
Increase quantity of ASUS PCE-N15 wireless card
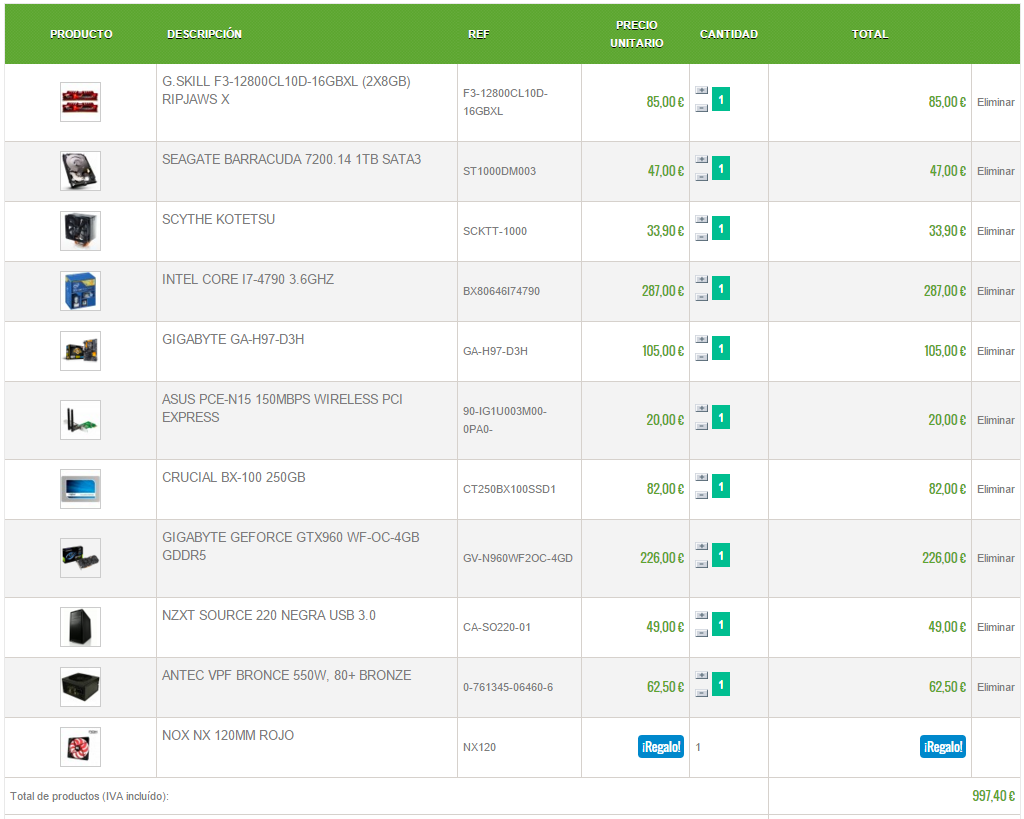701,408
